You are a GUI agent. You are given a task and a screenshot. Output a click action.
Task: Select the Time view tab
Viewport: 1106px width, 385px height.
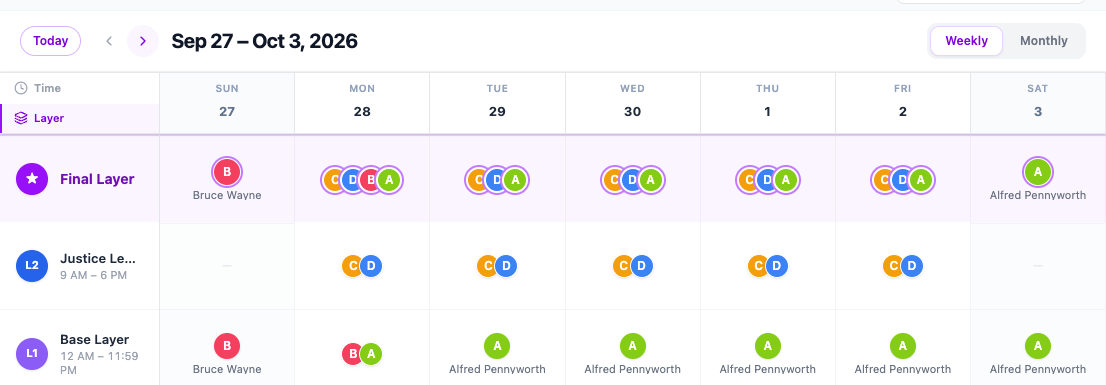click(80, 88)
